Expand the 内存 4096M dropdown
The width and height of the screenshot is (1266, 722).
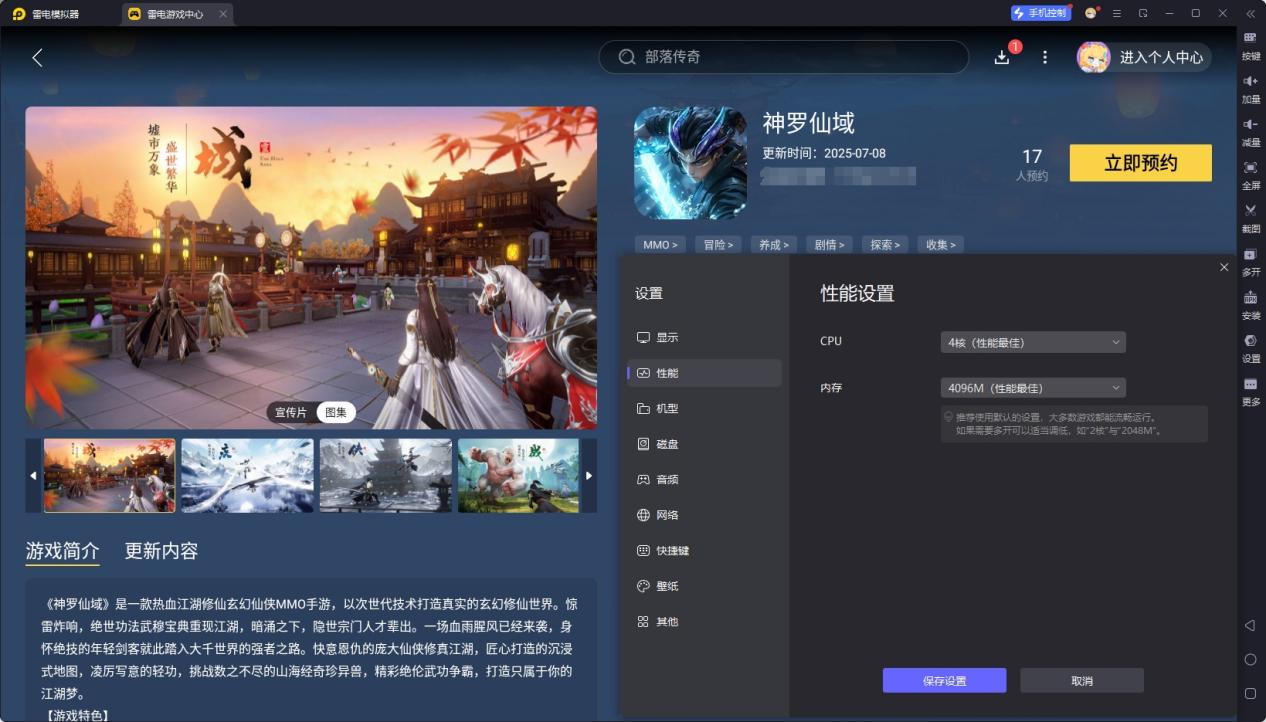1033,388
